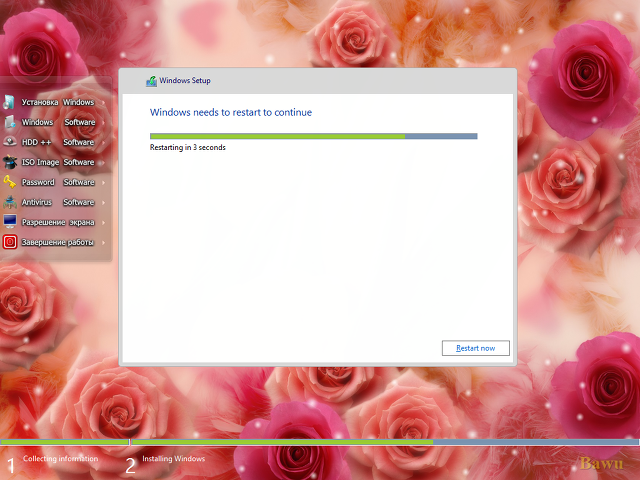Click the HDD ++ Software disk icon

click(9, 142)
